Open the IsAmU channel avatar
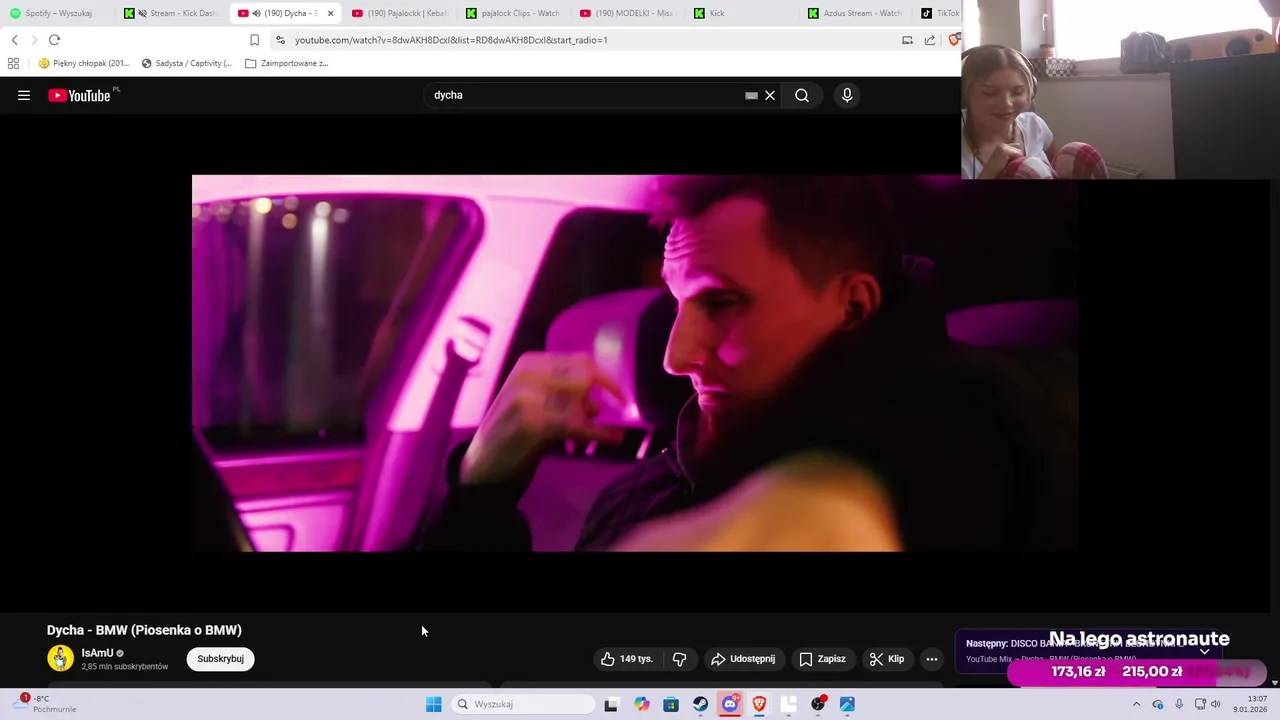1280x720 pixels. tap(60, 658)
